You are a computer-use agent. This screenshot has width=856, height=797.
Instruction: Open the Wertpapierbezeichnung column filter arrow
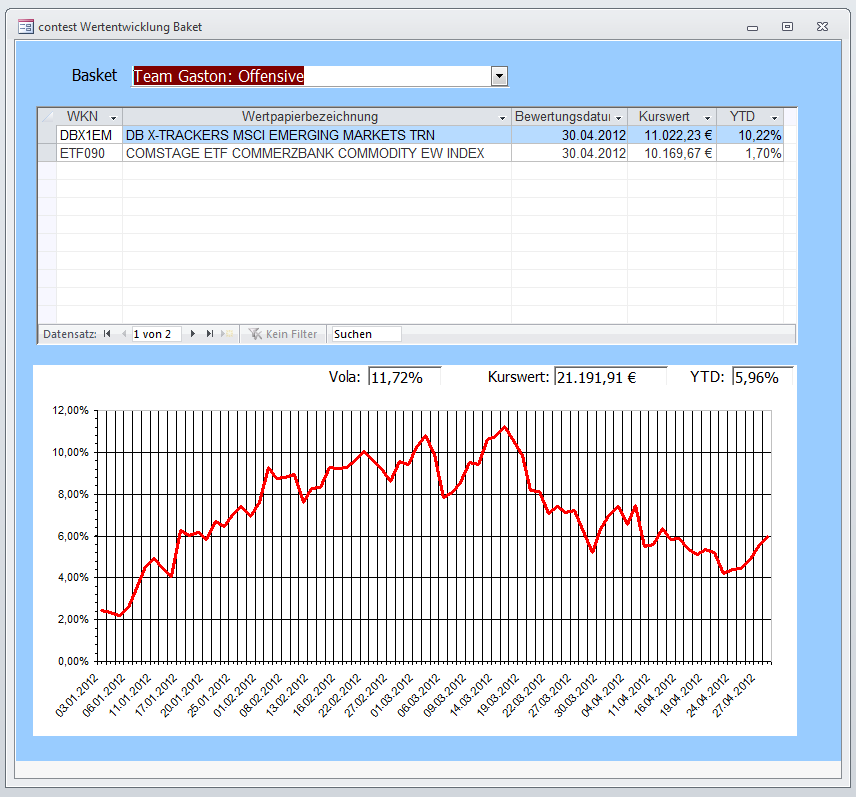(502, 118)
